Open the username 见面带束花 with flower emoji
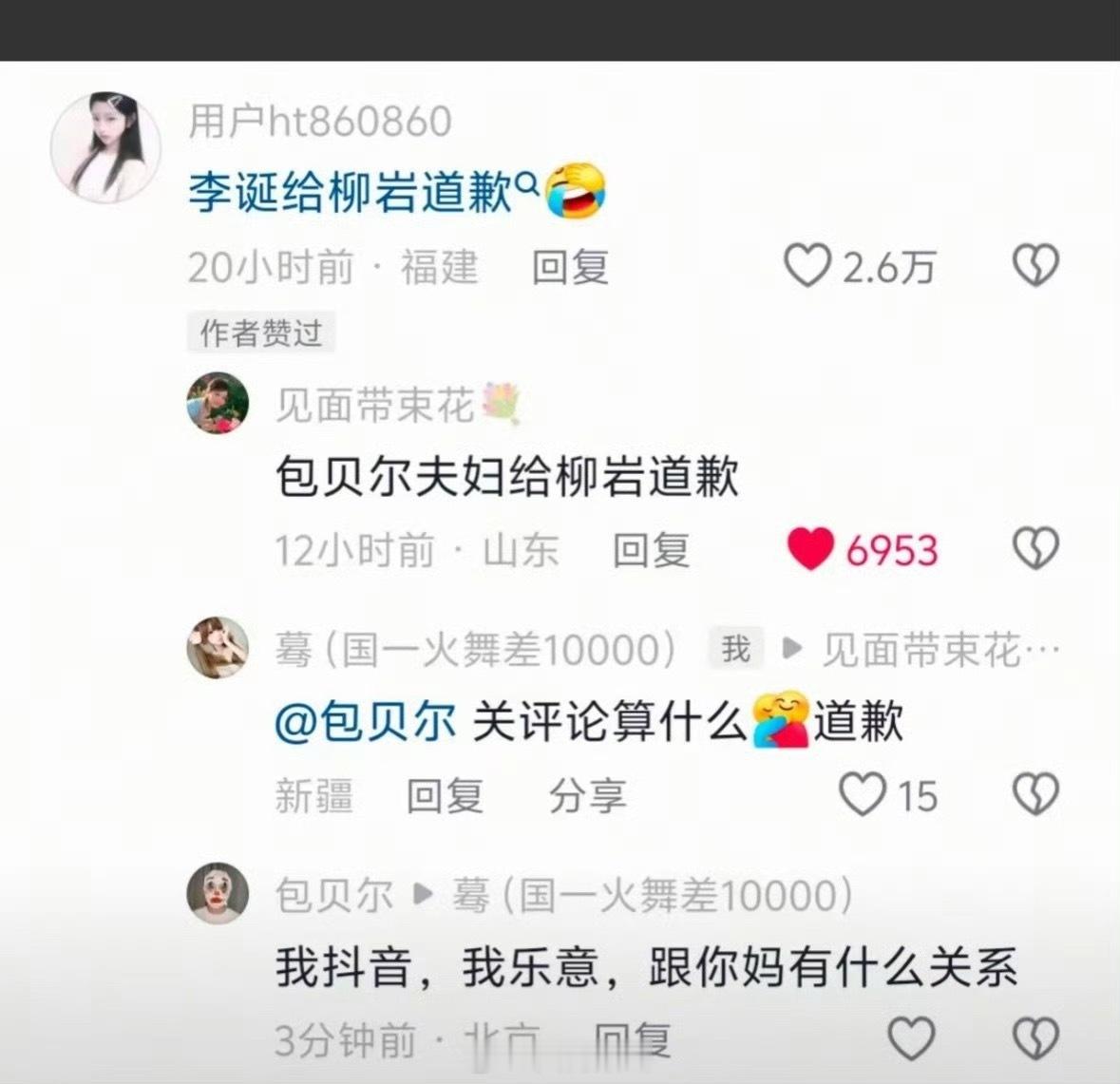Image resolution: width=1120 pixels, height=1084 pixels. click(x=397, y=405)
